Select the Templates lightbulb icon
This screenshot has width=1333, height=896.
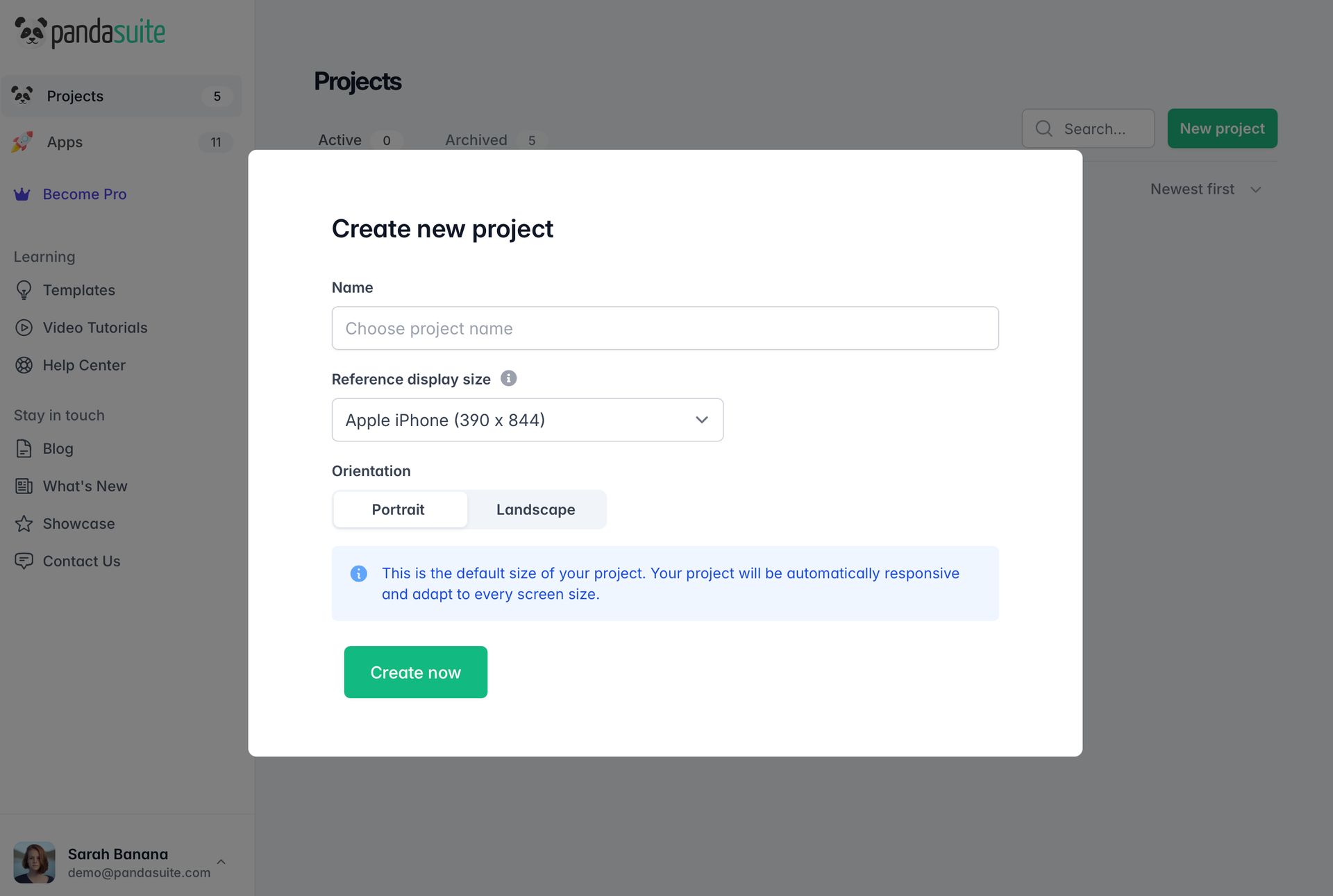pos(24,290)
